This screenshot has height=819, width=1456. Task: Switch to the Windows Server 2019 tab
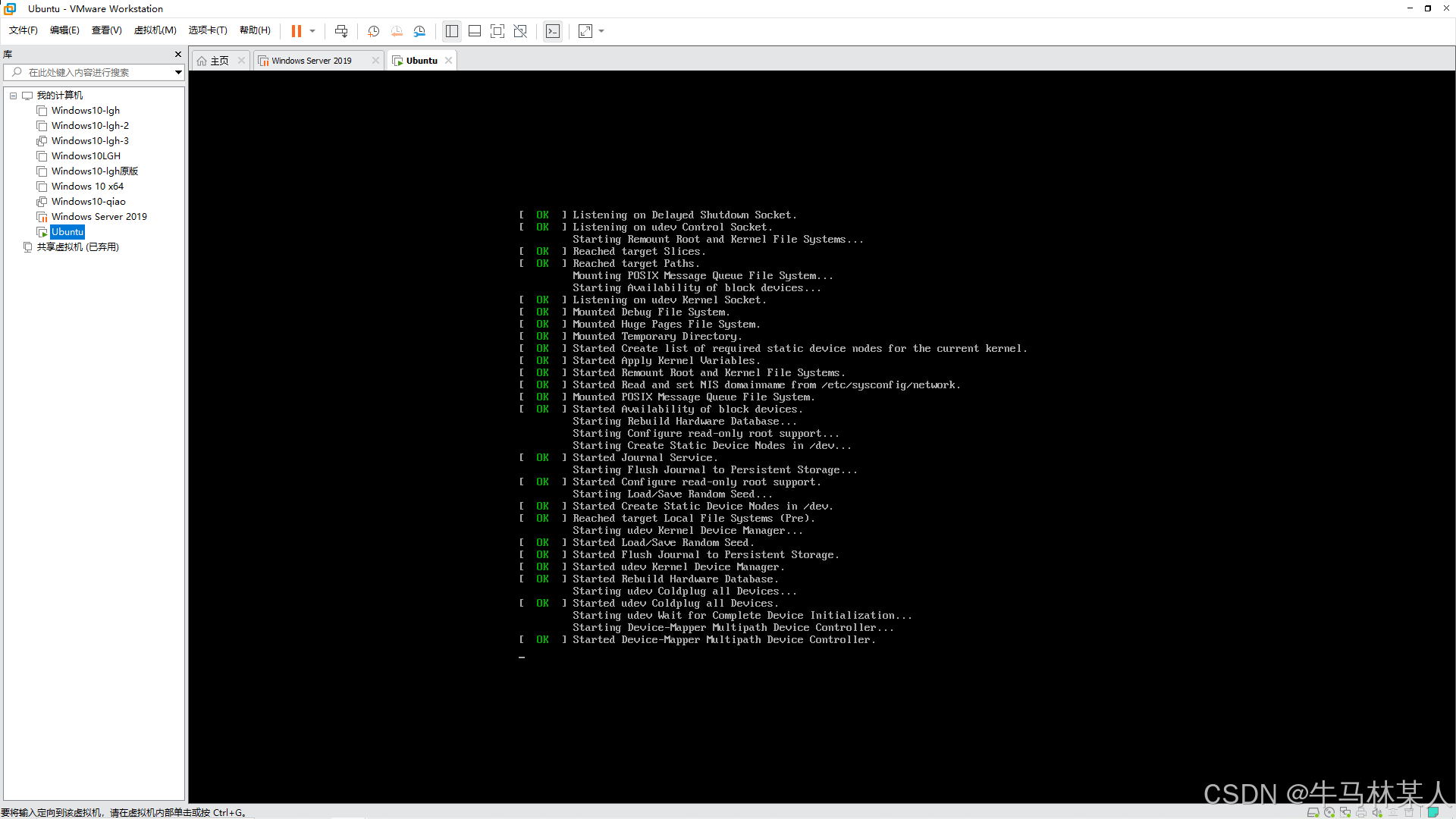(x=311, y=60)
